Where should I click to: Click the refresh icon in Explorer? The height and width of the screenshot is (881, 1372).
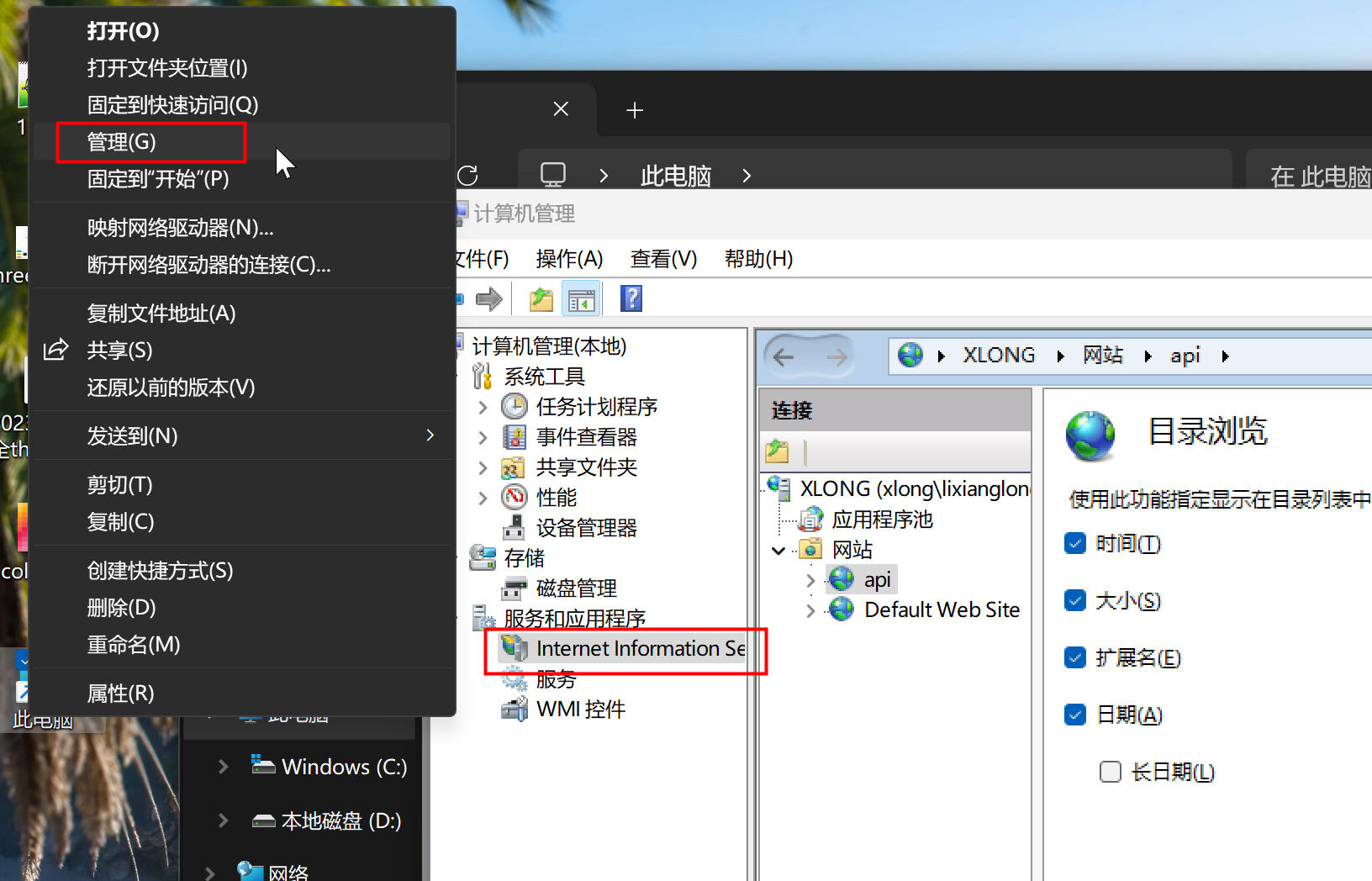(x=468, y=176)
